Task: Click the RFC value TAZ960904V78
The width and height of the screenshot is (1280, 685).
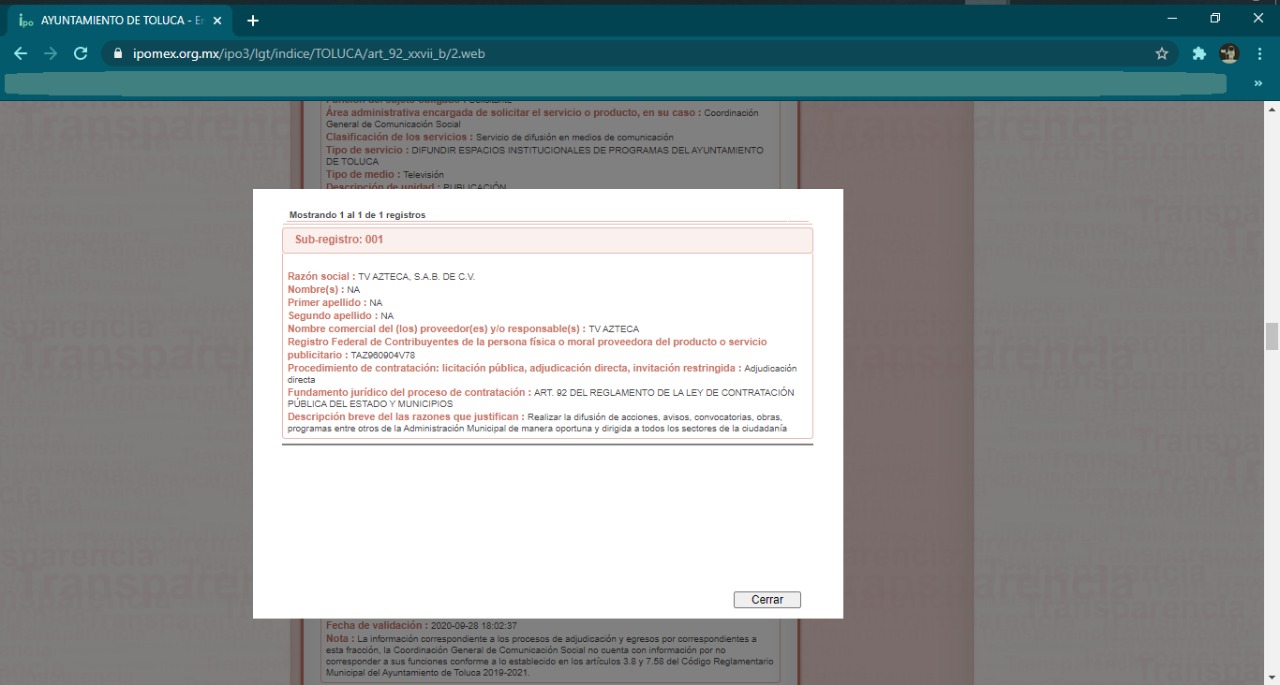Action: tap(382, 355)
